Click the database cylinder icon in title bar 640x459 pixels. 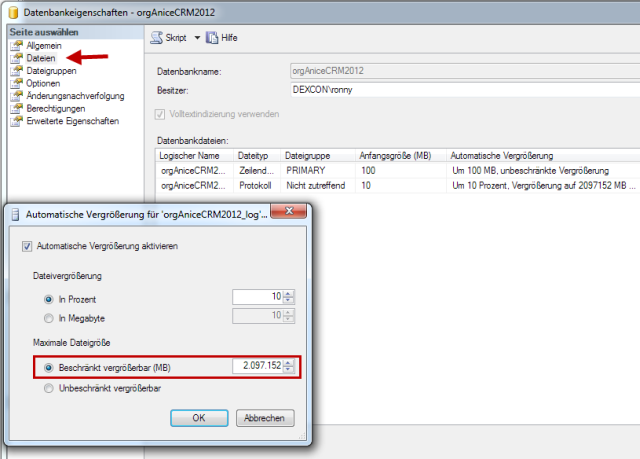[x=13, y=13]
